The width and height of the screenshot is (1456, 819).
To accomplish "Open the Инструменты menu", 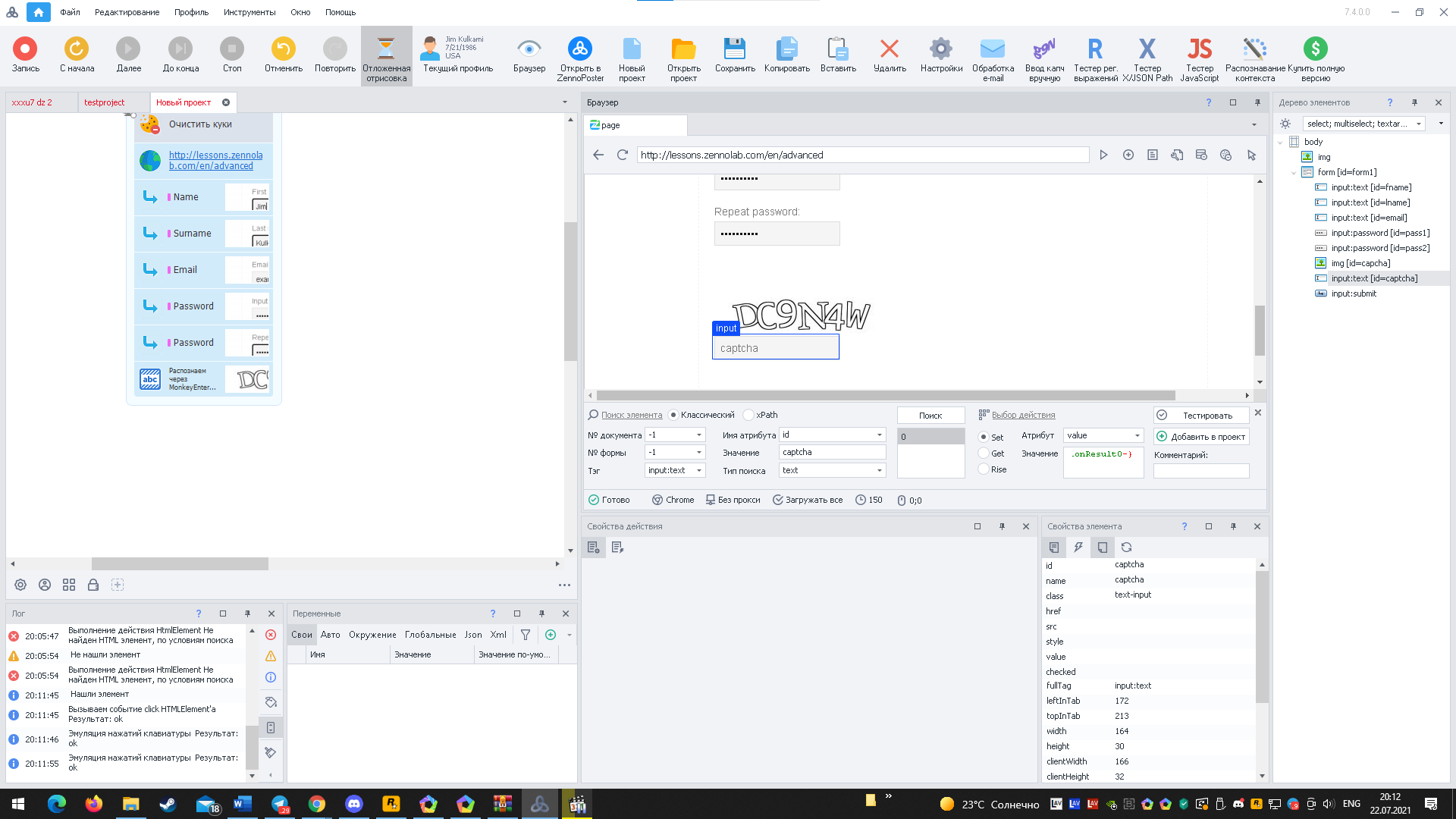I will tap(249, 12).
